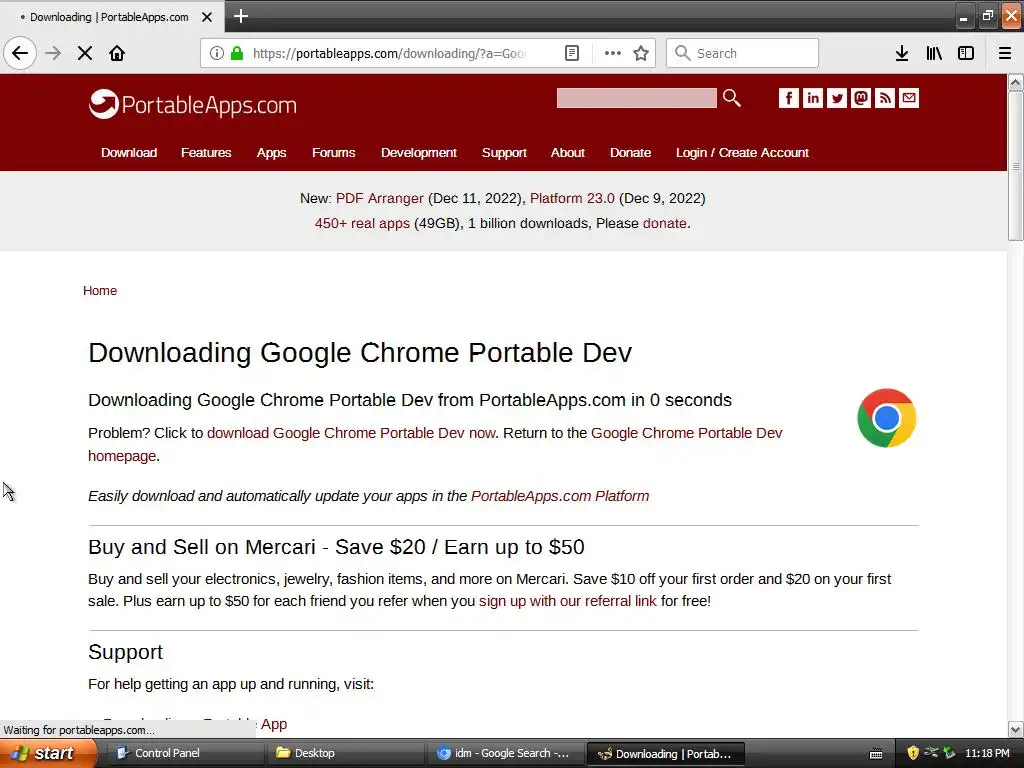The width and height of the screenshot is (1024, 768).
Task: Click sign up with our referral link
Action: (568, 601)
